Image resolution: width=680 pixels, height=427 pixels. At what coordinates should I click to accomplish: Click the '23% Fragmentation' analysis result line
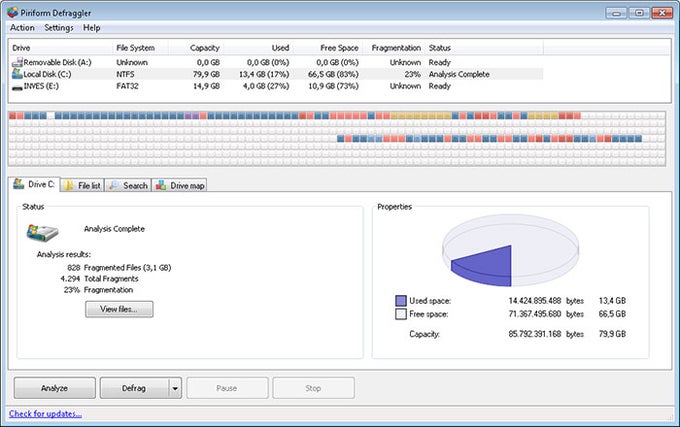pyautogui.click(x=98, y=290)
